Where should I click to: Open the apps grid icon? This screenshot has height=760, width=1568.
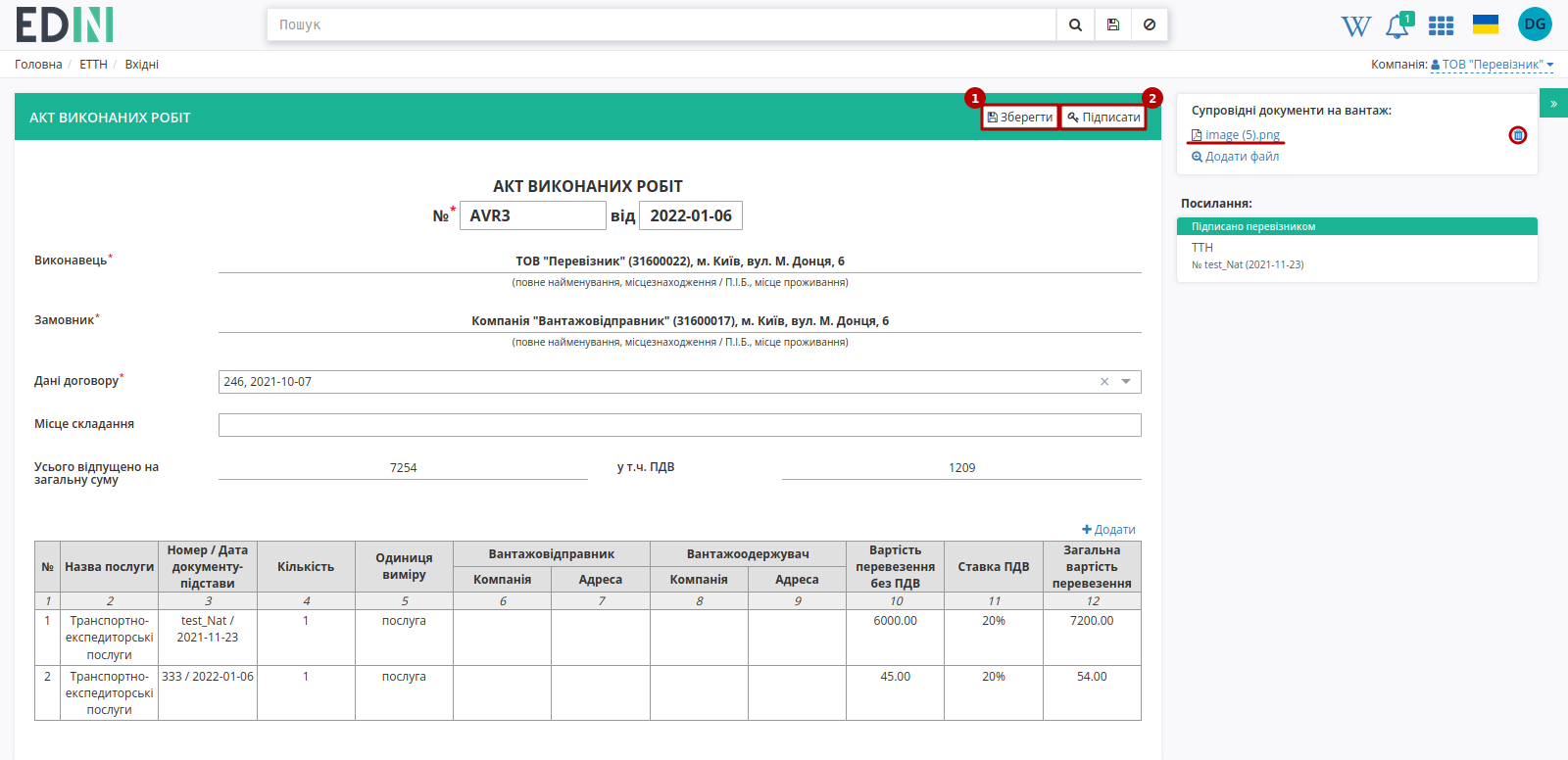click(x=1441, y=25)
